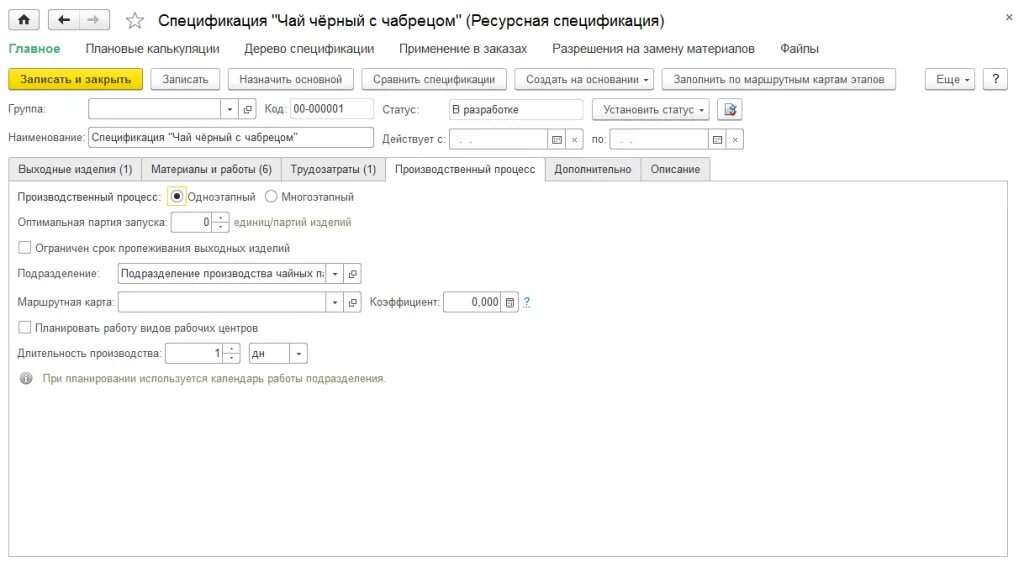Open the Маршрутная карта item form icon
The width and height of the screenshot is (1024, 567).
353,302
